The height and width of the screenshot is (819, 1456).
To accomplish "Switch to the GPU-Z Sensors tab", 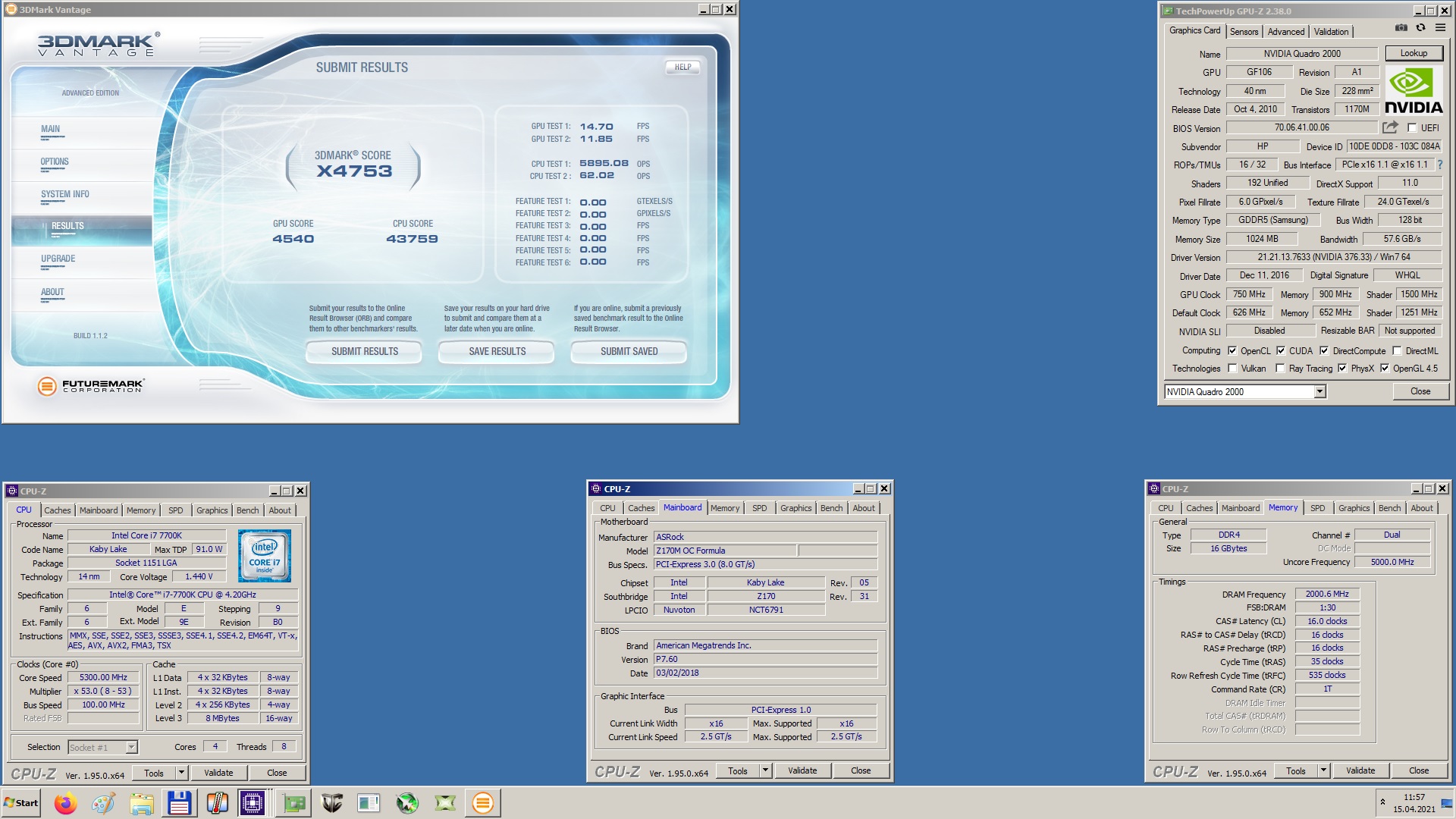I will pos(1244,32).
